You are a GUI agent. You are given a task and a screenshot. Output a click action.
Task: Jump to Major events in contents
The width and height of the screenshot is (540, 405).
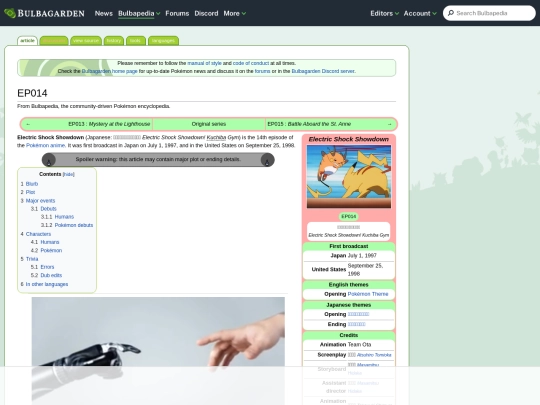click(40, 201)
